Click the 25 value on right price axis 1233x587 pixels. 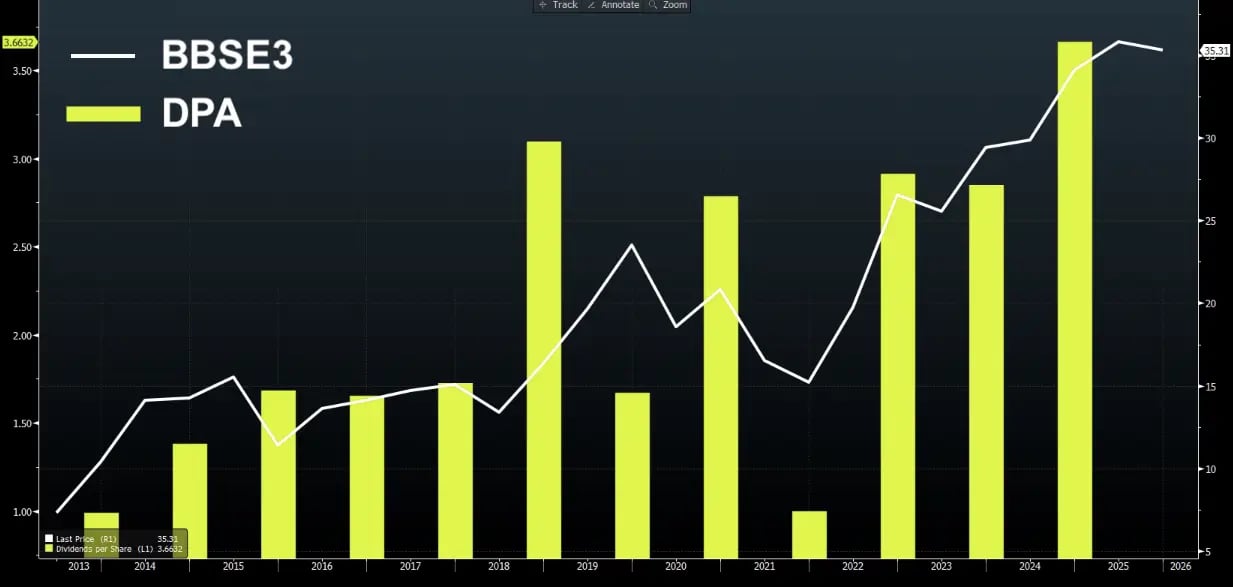coord(1210,221)
